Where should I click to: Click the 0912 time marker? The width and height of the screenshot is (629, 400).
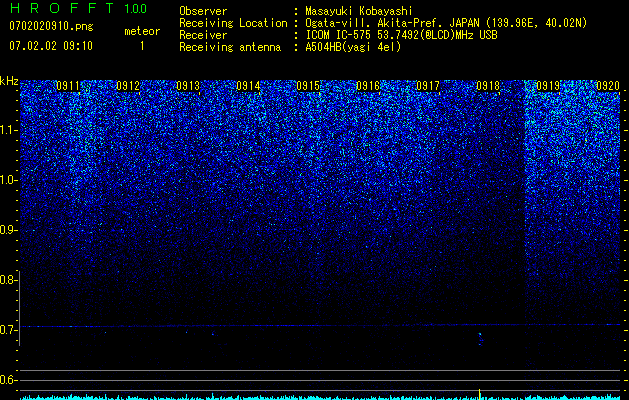click(128, 86)
